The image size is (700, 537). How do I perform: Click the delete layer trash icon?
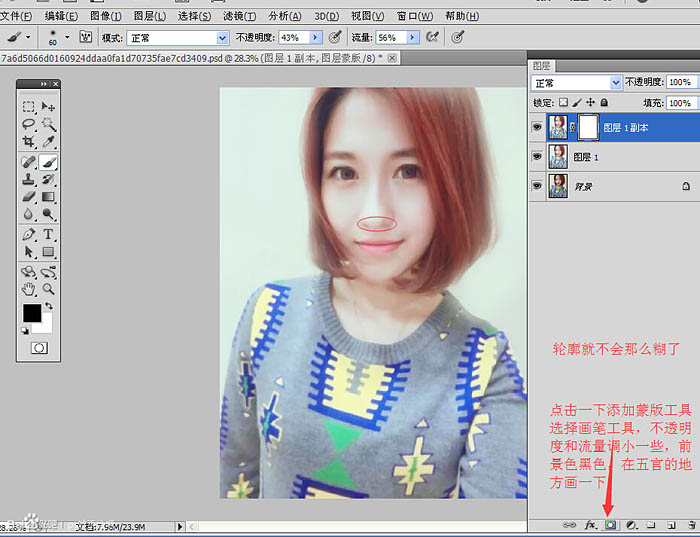tap(691, 525)
